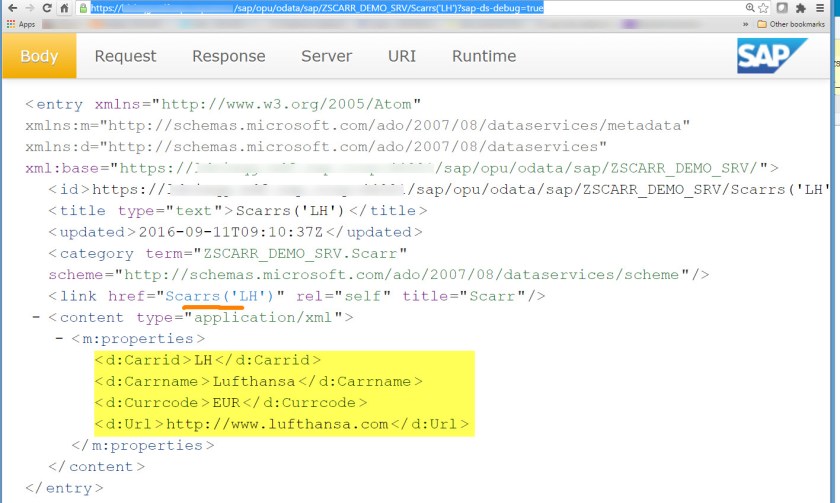Click the scheme attribute dataservices/scheme URL

[402, 275]
